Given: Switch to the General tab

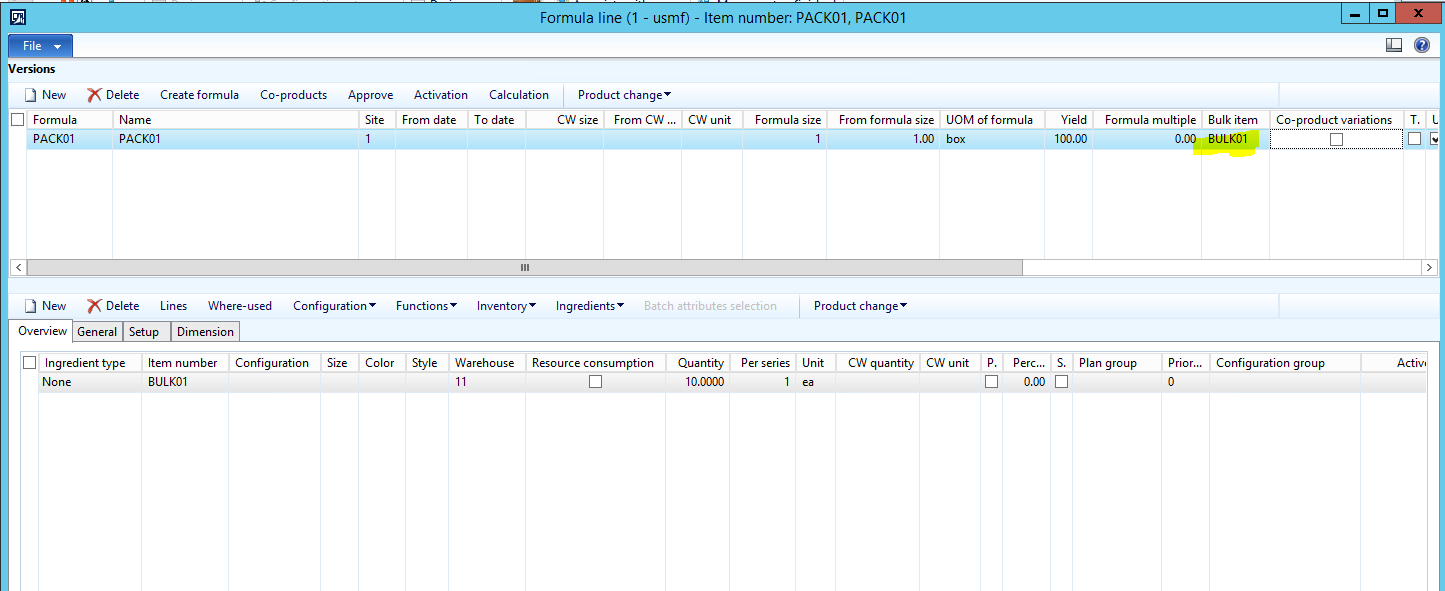Looking at the screenshot, I should (97, 332).
